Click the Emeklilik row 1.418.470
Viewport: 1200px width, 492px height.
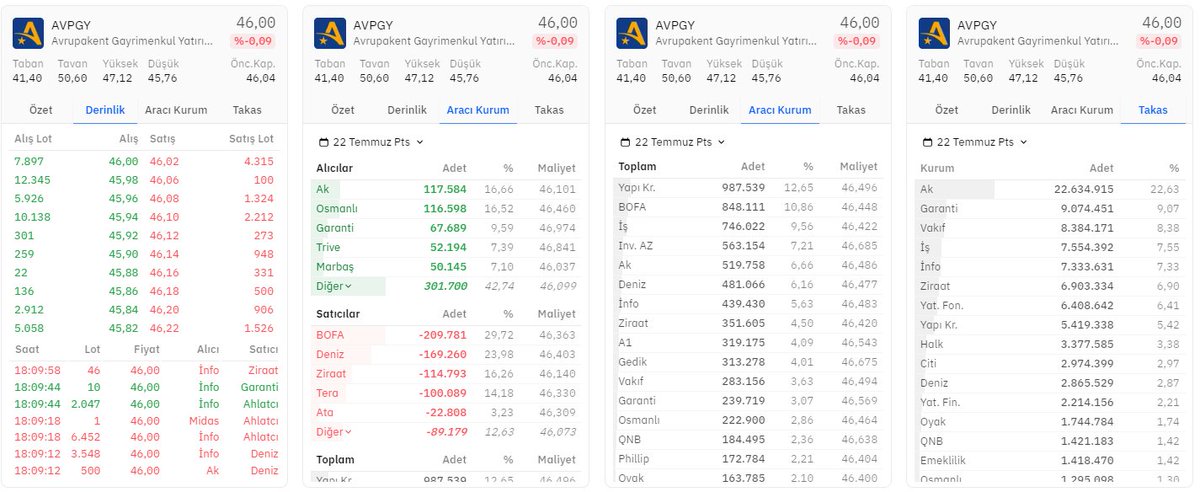click(1050, 460)
